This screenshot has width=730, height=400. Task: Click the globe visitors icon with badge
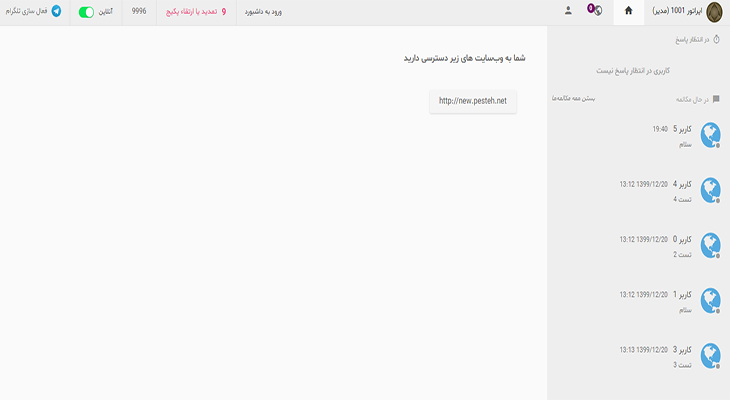(x=594, y=11)
